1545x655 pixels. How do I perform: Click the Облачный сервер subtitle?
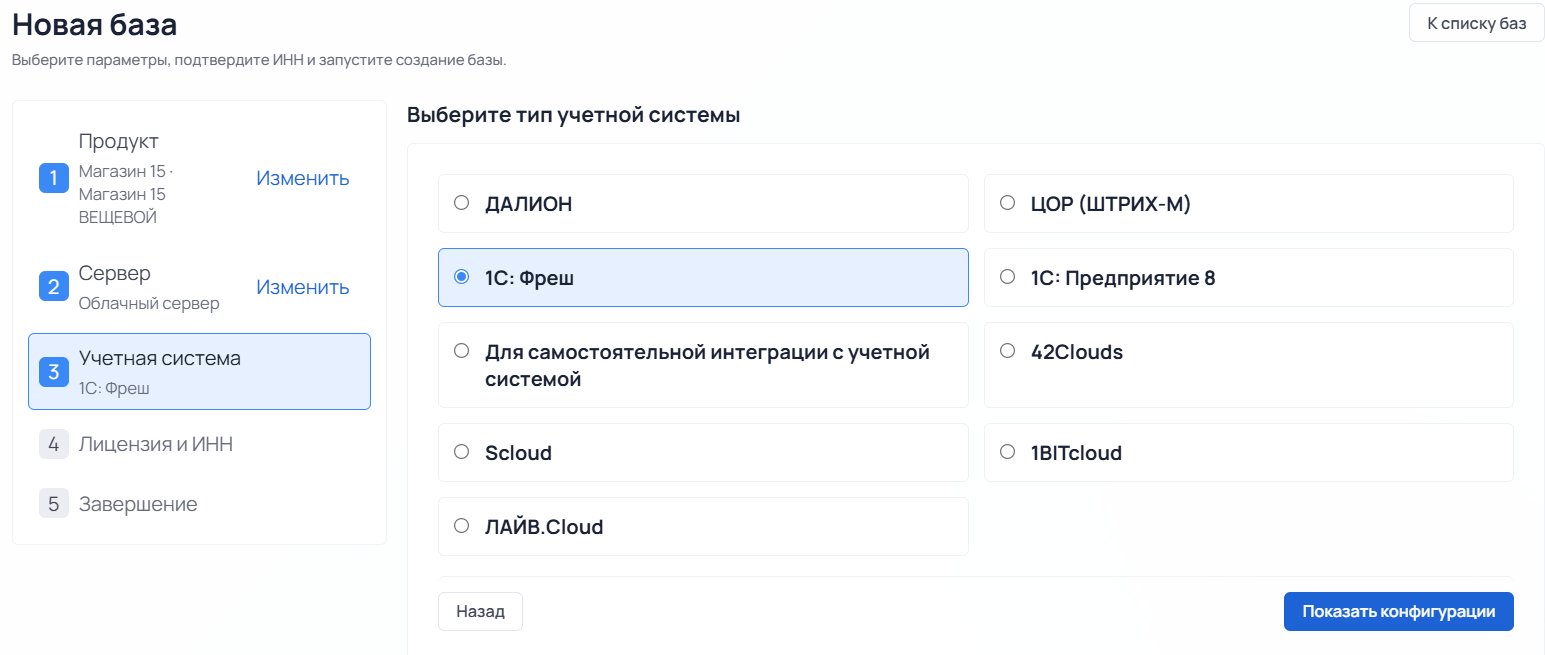pos(149,303)
